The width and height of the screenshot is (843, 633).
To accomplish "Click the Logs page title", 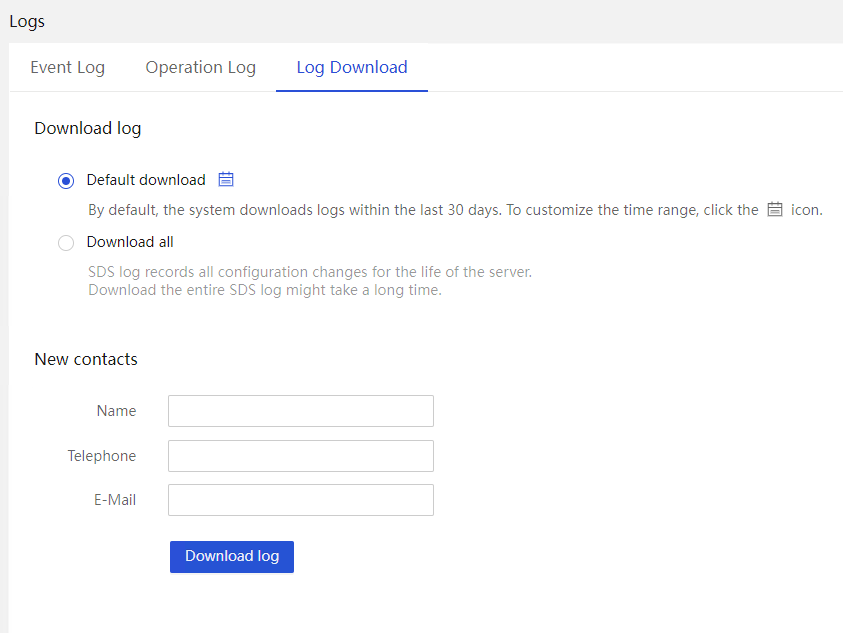I will click(x=27, y=22).
